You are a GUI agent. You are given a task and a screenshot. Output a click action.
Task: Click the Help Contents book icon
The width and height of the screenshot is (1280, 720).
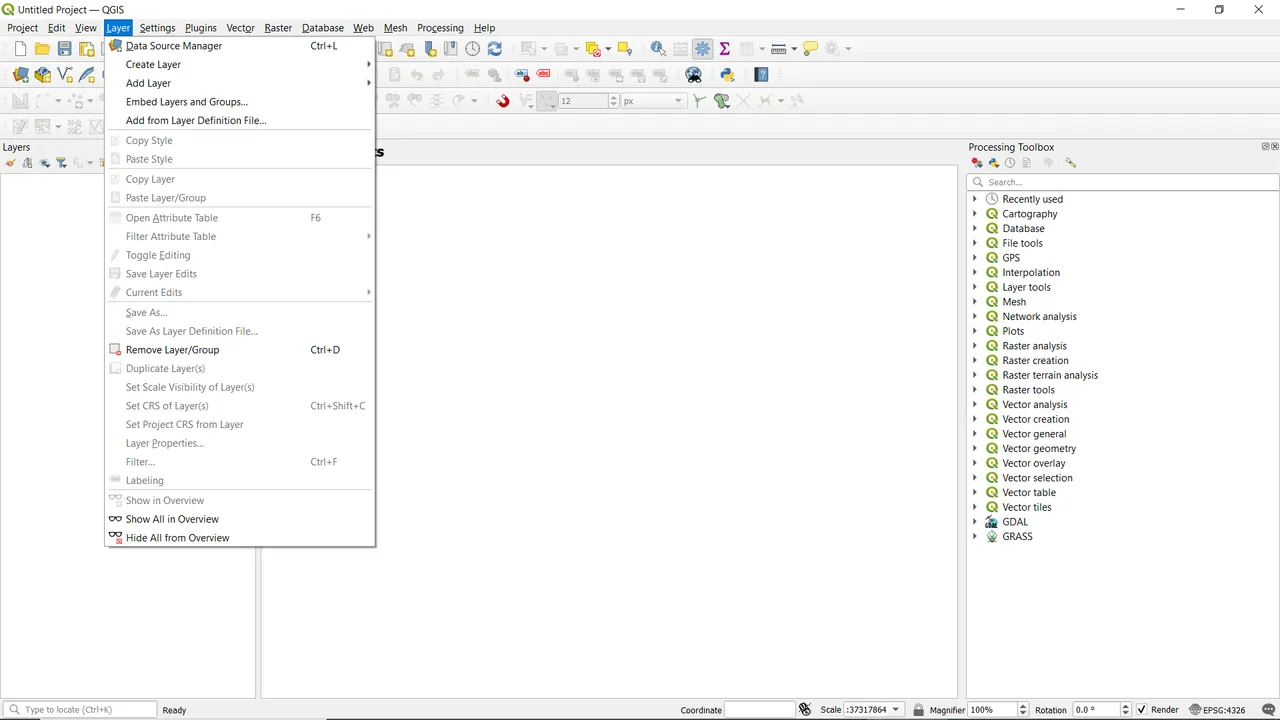point(761,75)
